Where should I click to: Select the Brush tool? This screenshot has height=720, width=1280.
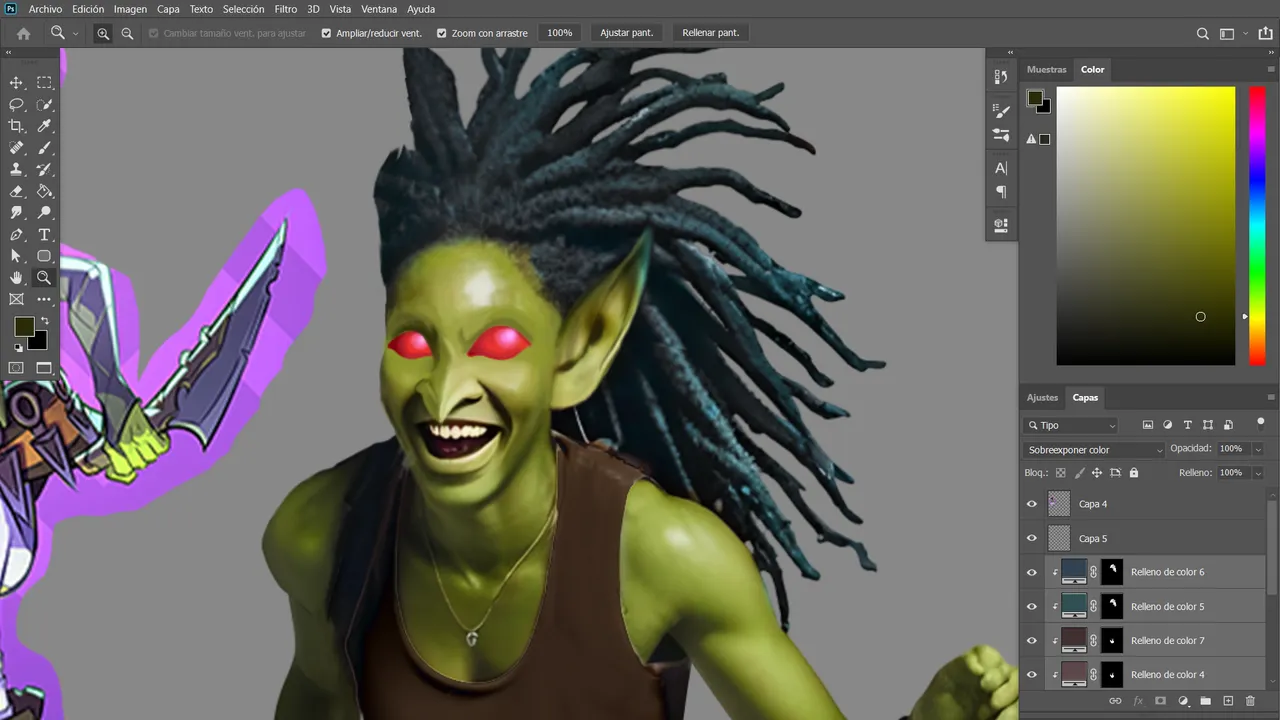44,148
